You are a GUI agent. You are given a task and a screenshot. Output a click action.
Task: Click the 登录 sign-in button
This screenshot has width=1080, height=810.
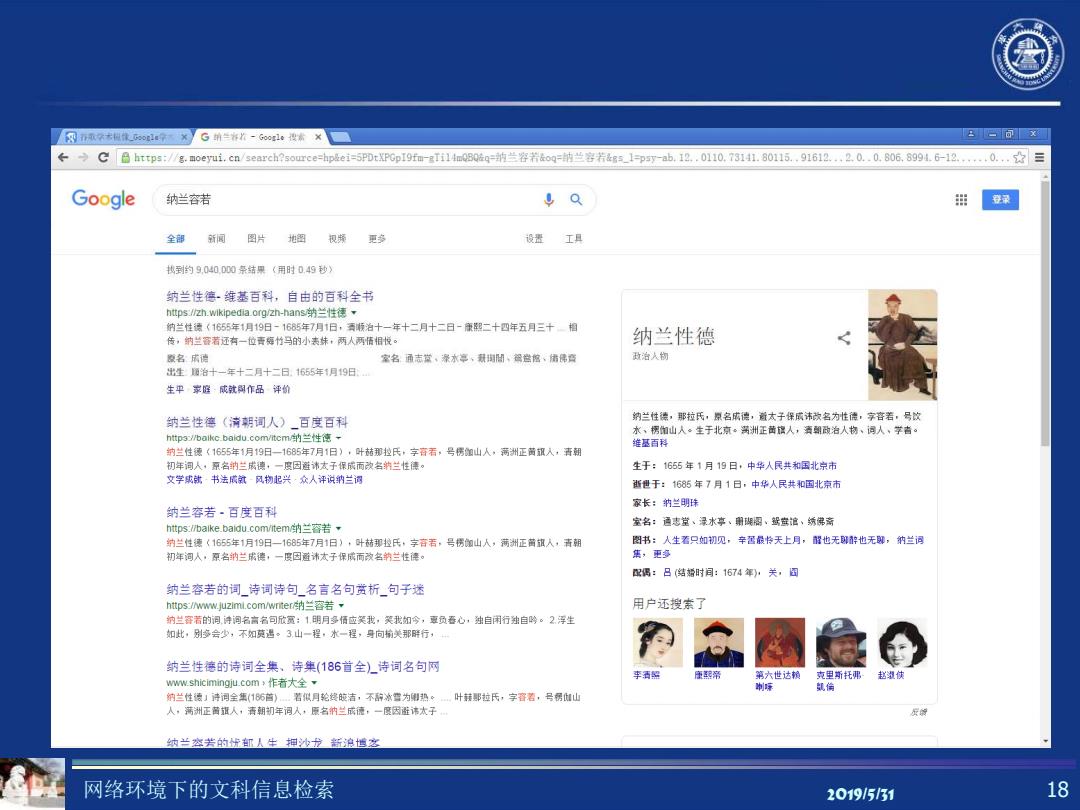(x=1000, y=200)
